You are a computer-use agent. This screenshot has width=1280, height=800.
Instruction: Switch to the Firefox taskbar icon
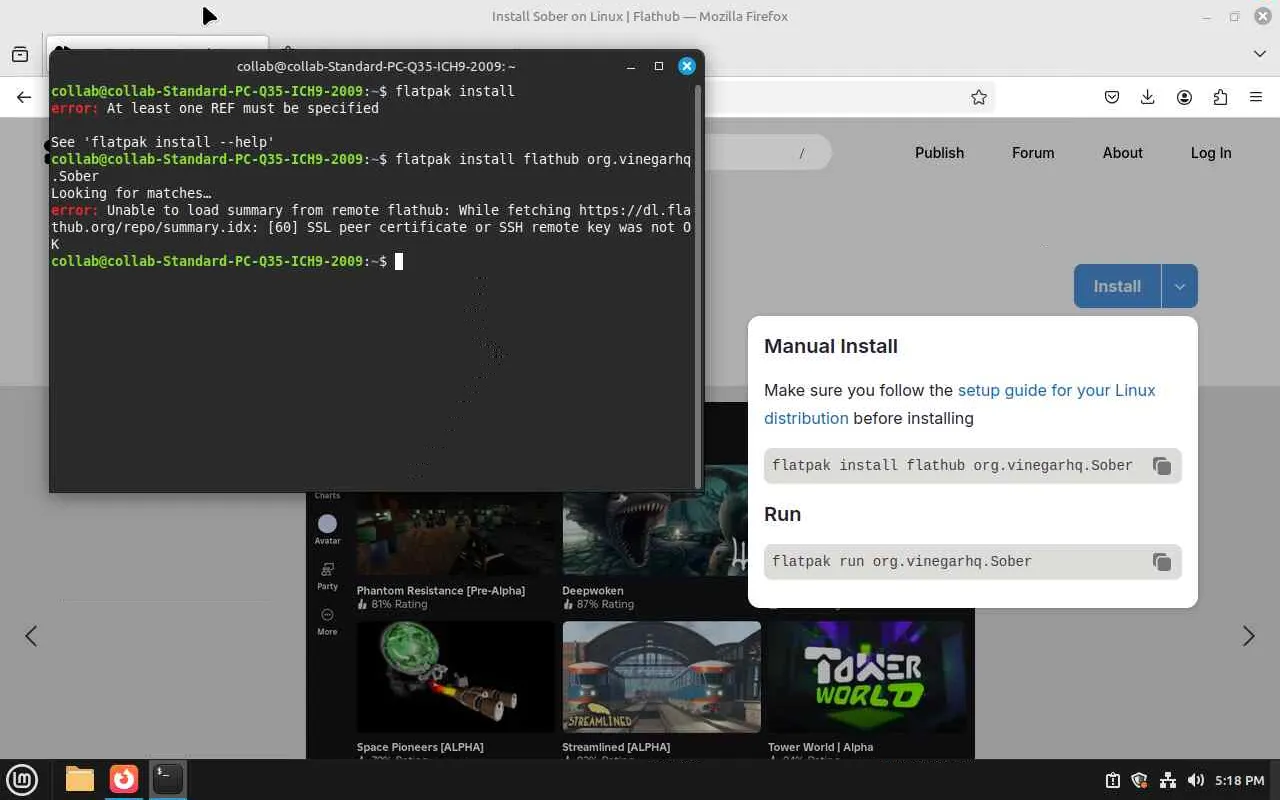124,779
